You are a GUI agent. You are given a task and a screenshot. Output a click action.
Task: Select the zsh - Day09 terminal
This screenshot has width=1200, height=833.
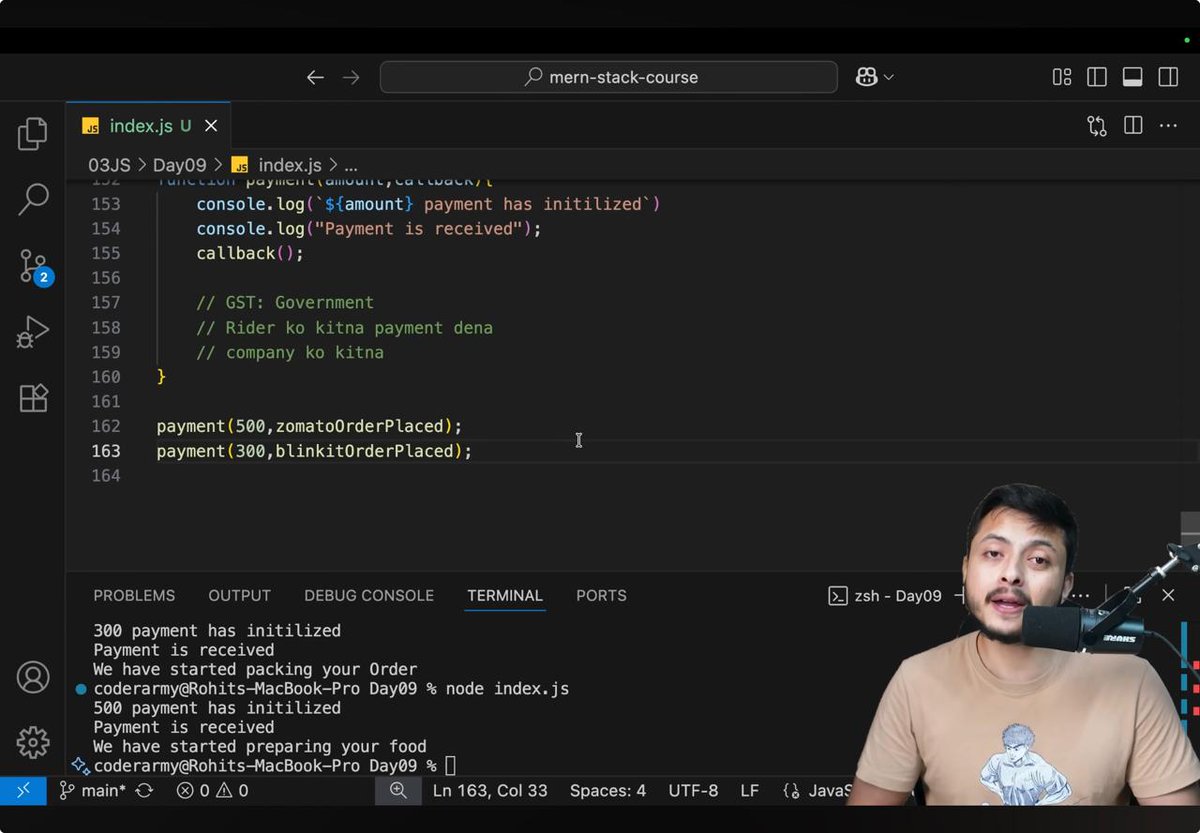885,596
